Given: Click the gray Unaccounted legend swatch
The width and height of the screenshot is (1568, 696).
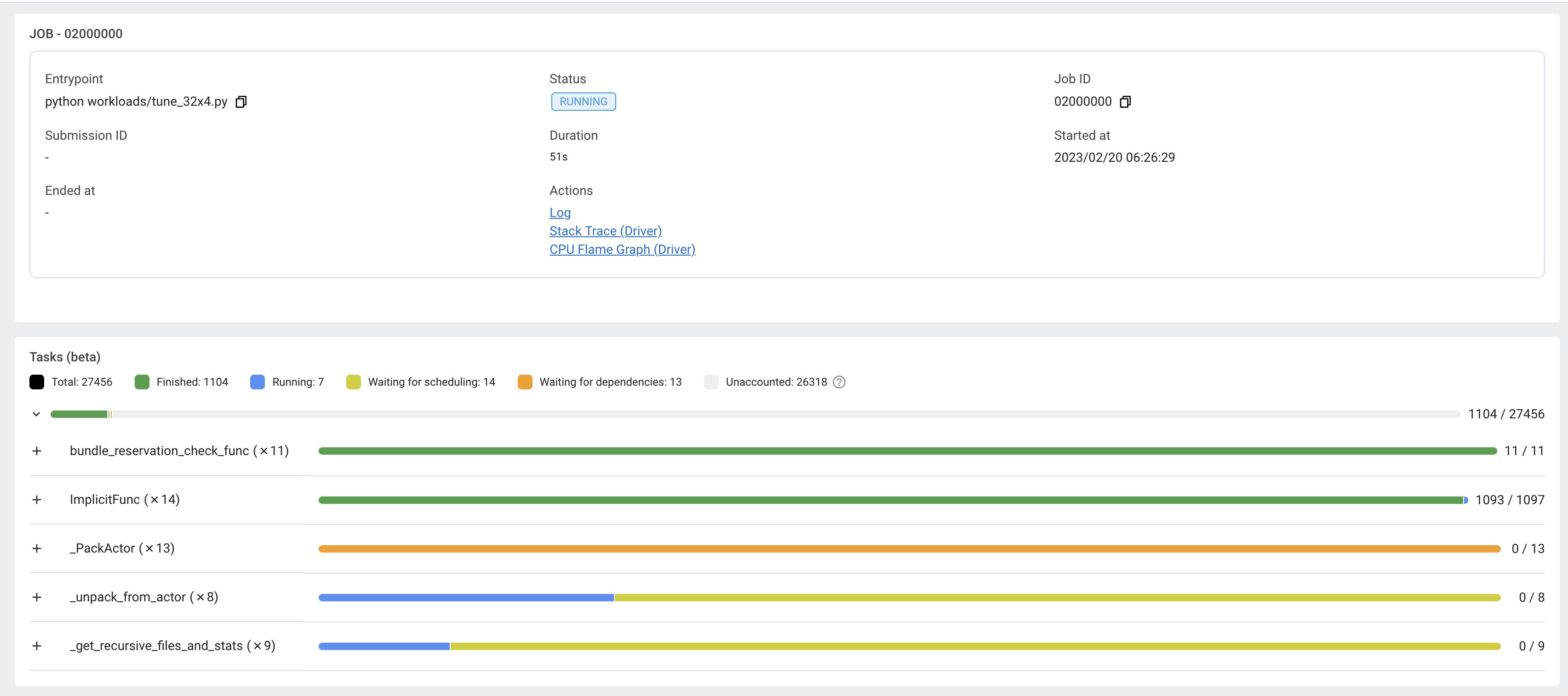Looking at the screenshot, I should tap(711, 382).
